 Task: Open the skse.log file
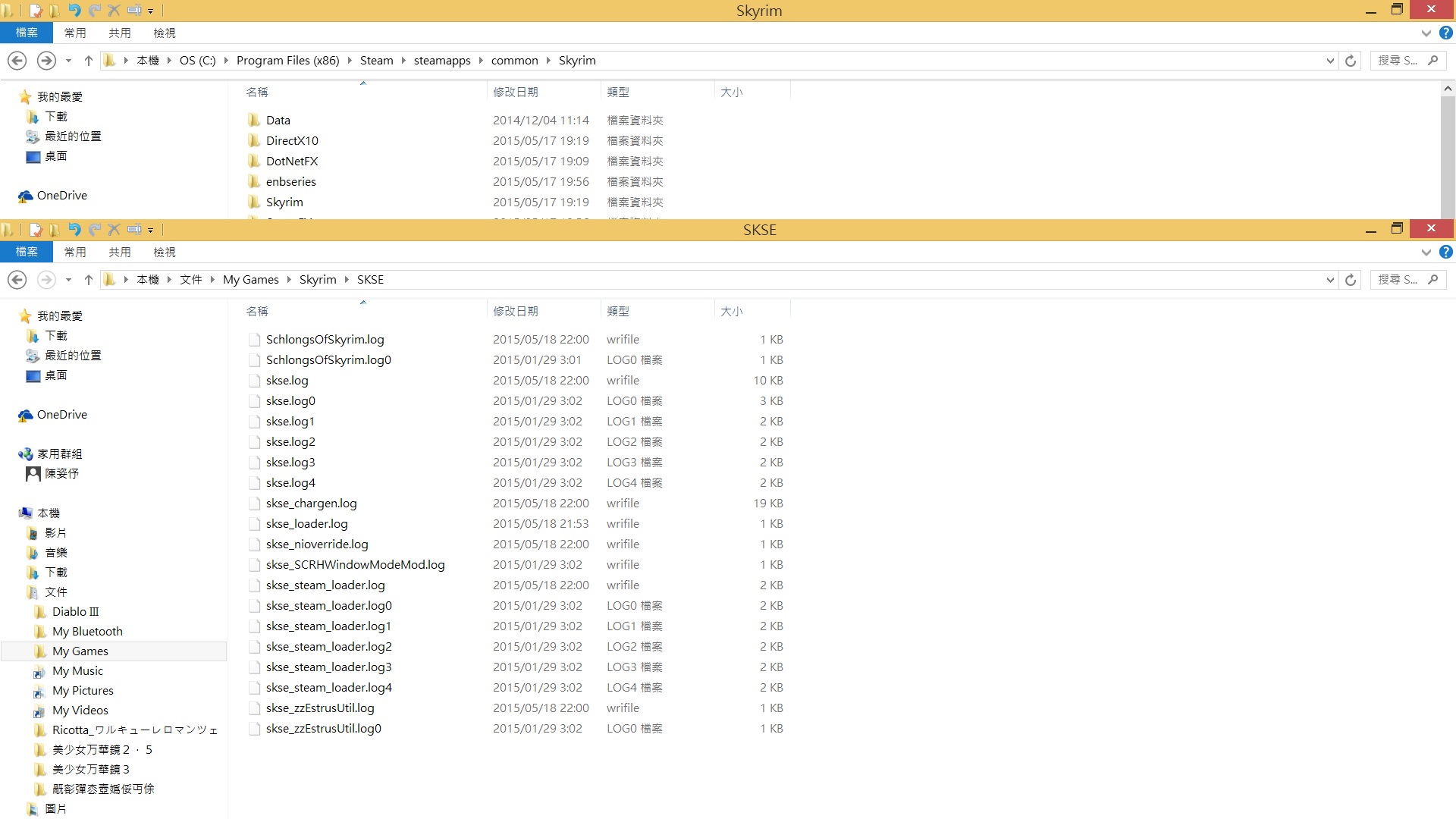(287, 380)
